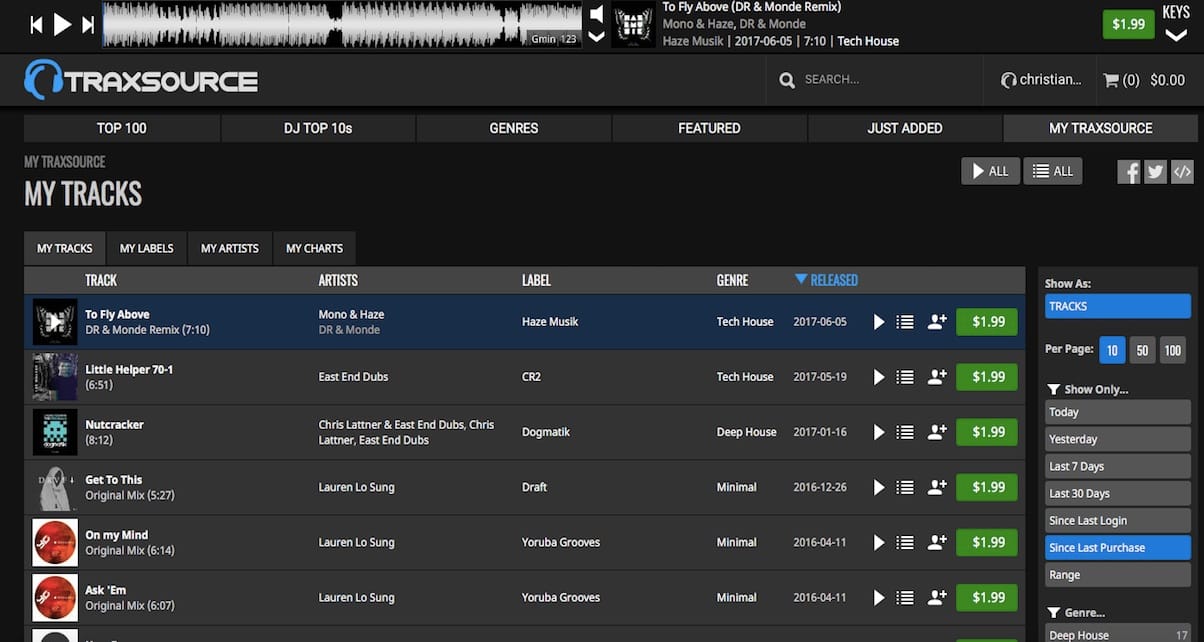The width and height of the screenshot is (1204, 642).
Task: Open the GENRES menu item
Action: tap(513, 128)
